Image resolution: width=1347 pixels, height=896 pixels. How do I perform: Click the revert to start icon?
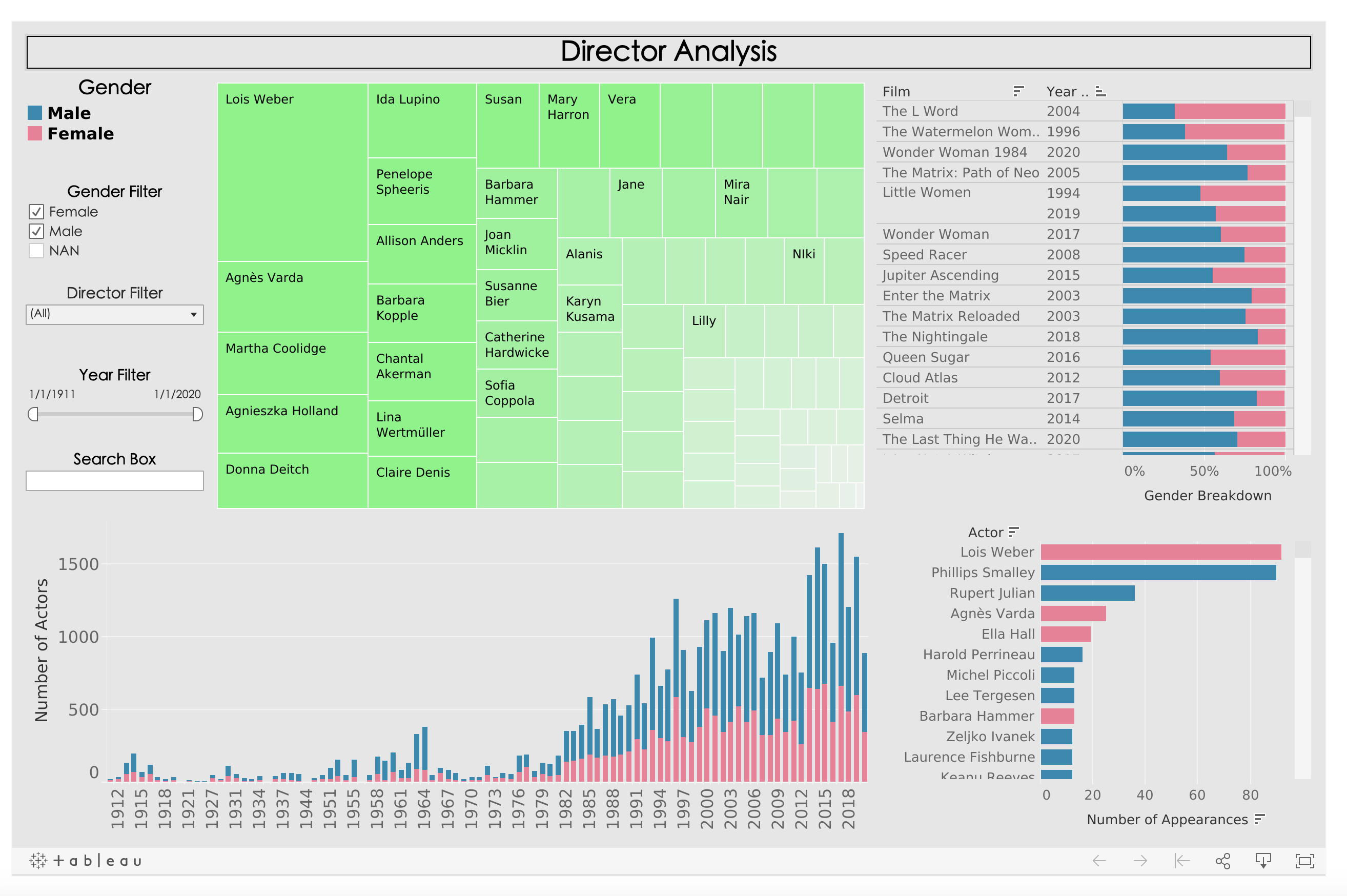pos(1181,861)
